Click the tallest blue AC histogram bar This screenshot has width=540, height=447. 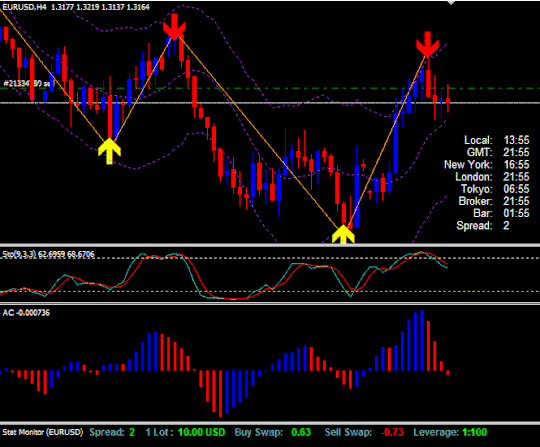point(422,341)
